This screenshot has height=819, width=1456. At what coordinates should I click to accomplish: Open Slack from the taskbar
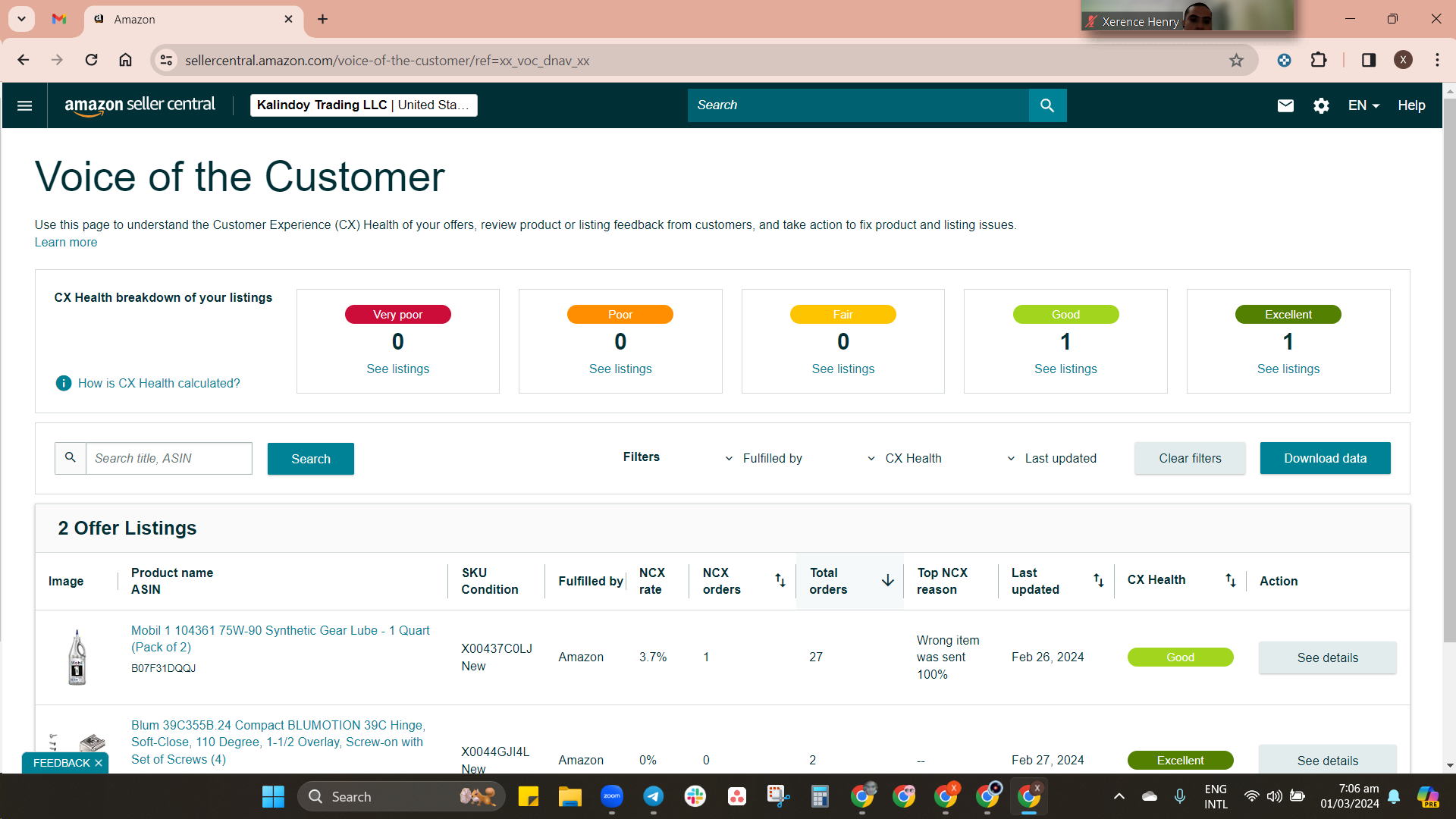(x=695, y=796)
